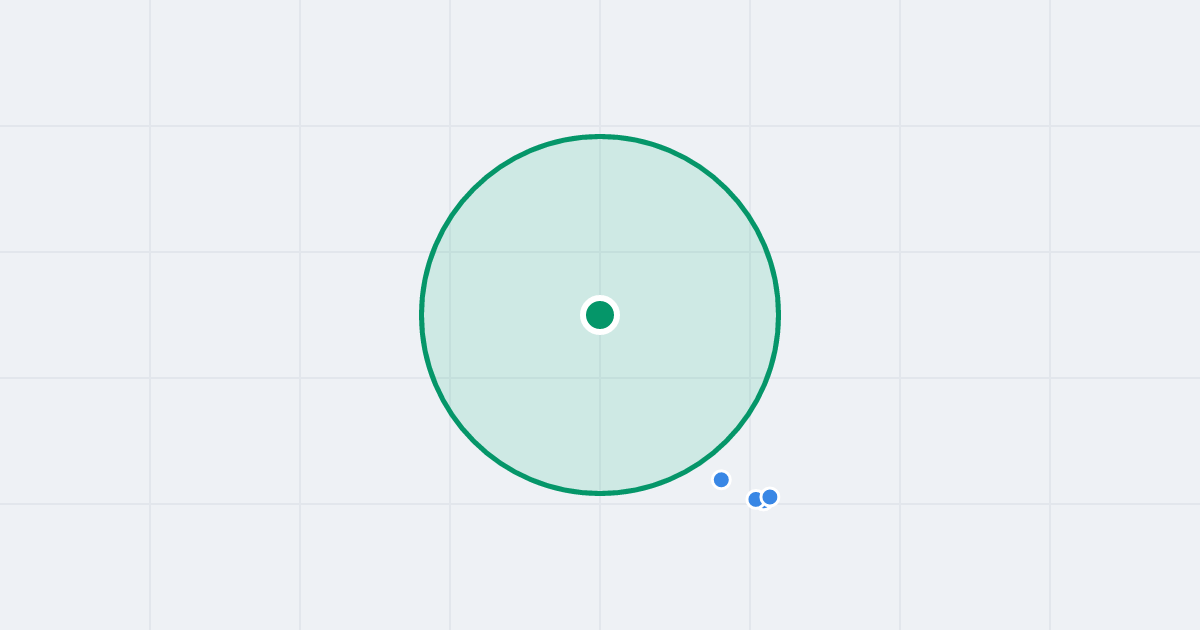The image size is (1200, 630).
Task: Pick the left blue dot in the overlapping cluster
Action: (x=756, y=499)
